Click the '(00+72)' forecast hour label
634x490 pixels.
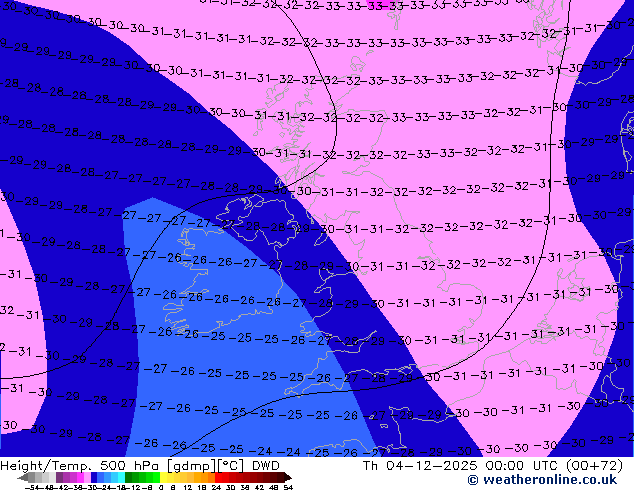594,466
